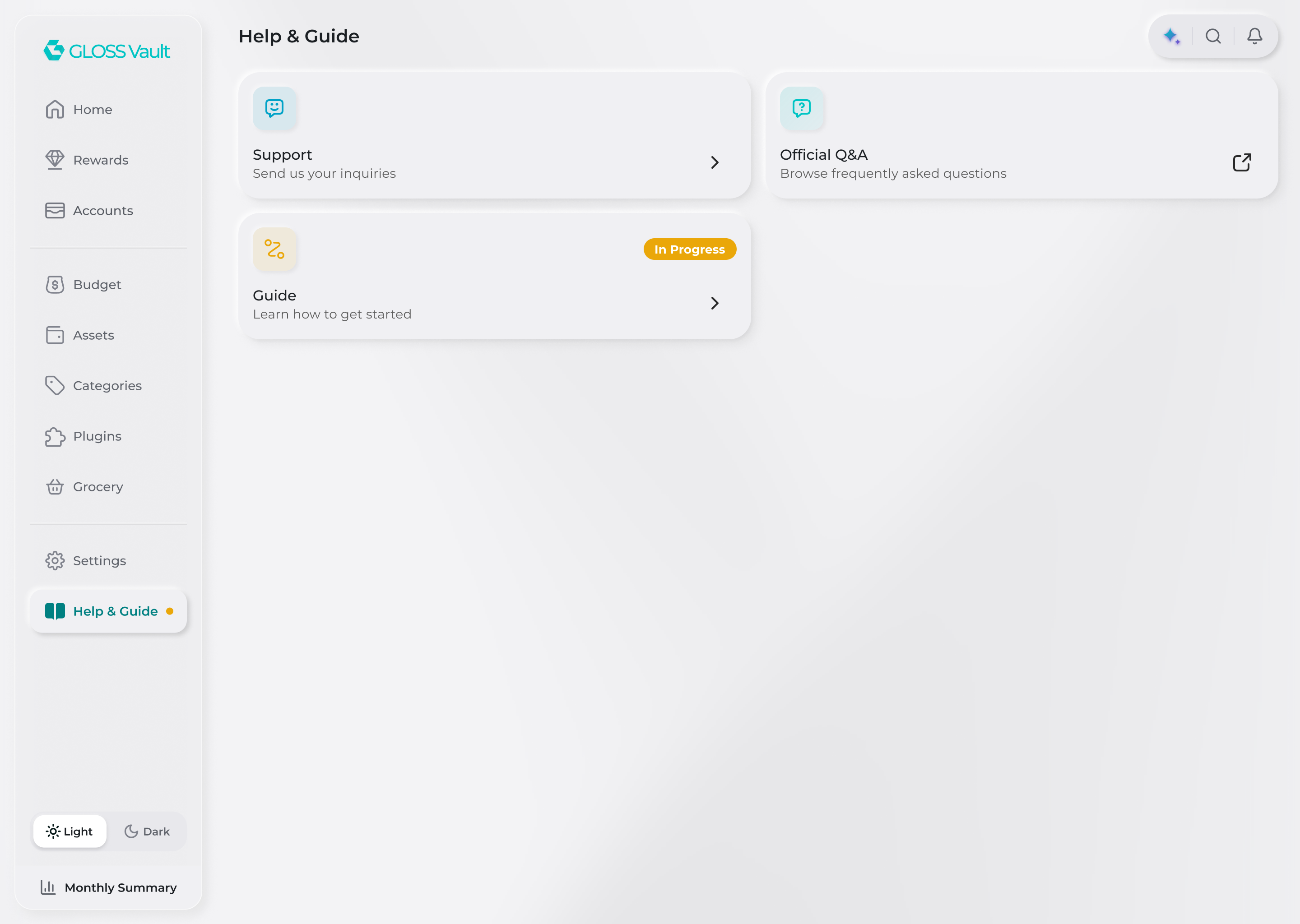Switch to Dark theme

[146, 831]
